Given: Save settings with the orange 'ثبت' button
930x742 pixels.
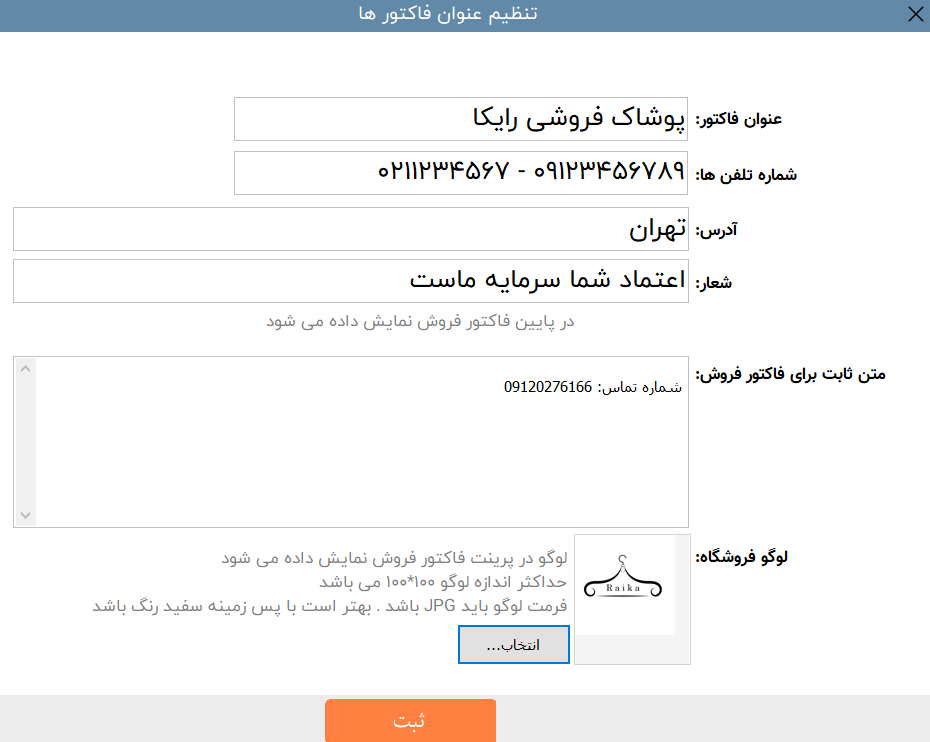Looking at the screenshot, I should pos(410,720).
